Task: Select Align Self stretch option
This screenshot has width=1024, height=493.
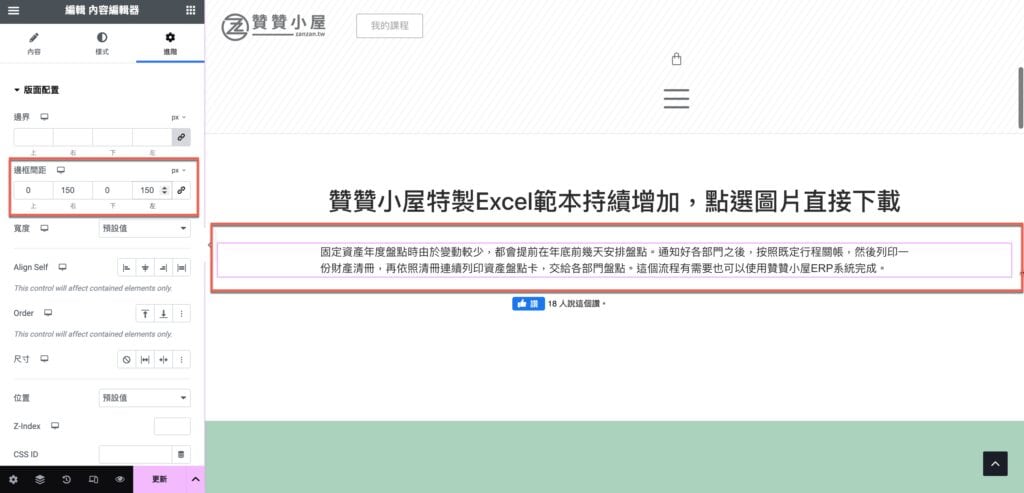Action: (x=182, y=268)
